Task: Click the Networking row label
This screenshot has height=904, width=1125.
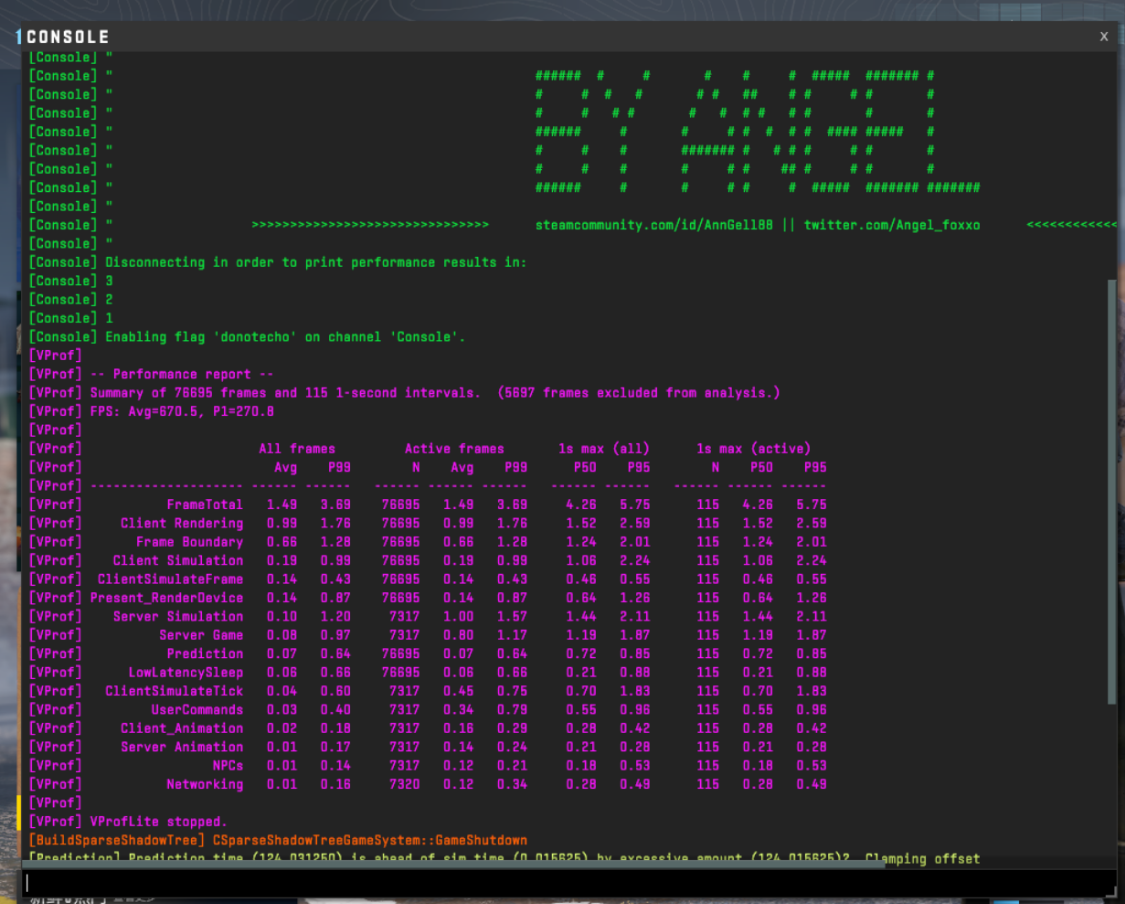Action: [x=204, y=785]
